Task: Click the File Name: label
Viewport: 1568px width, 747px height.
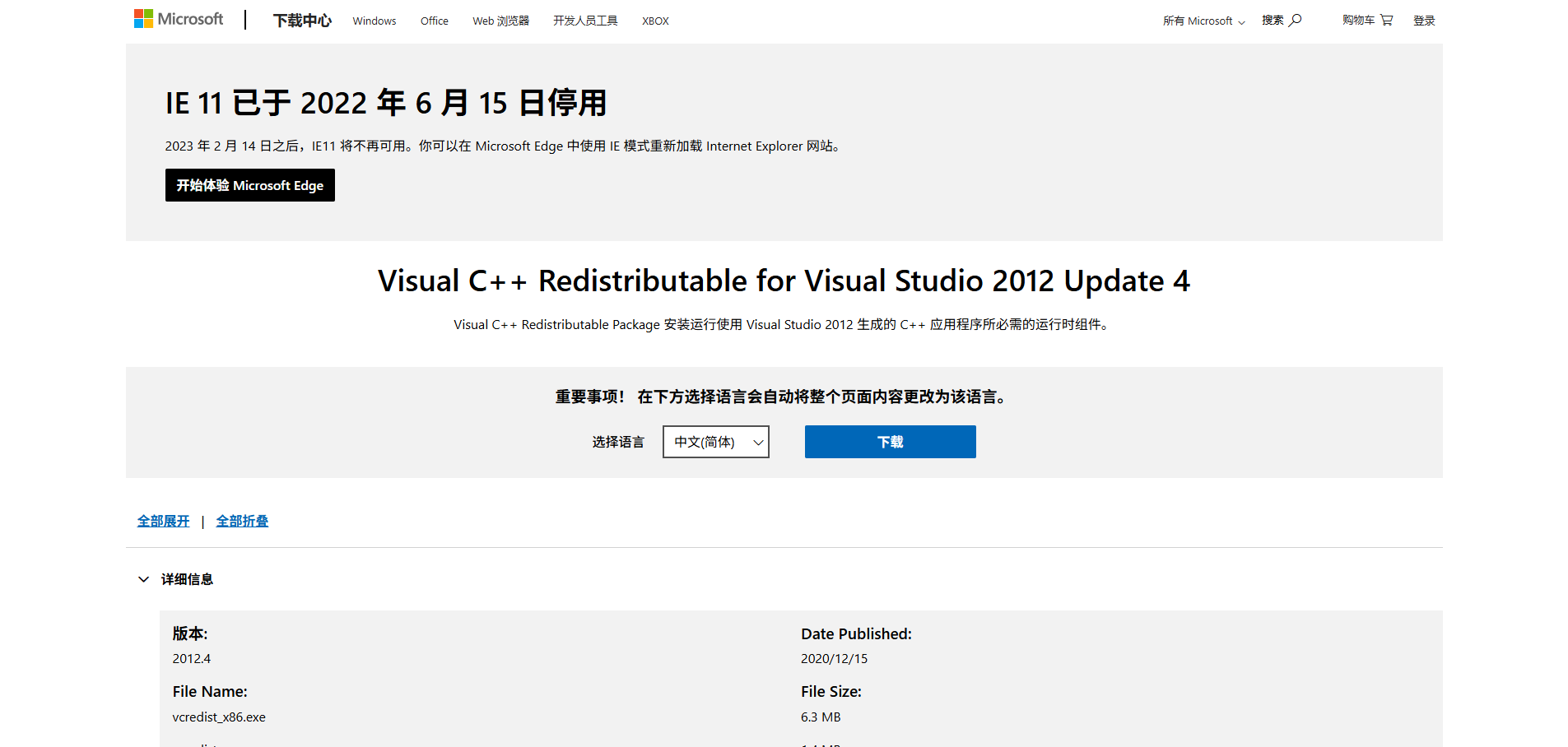Action: click(x=210, y=691)
